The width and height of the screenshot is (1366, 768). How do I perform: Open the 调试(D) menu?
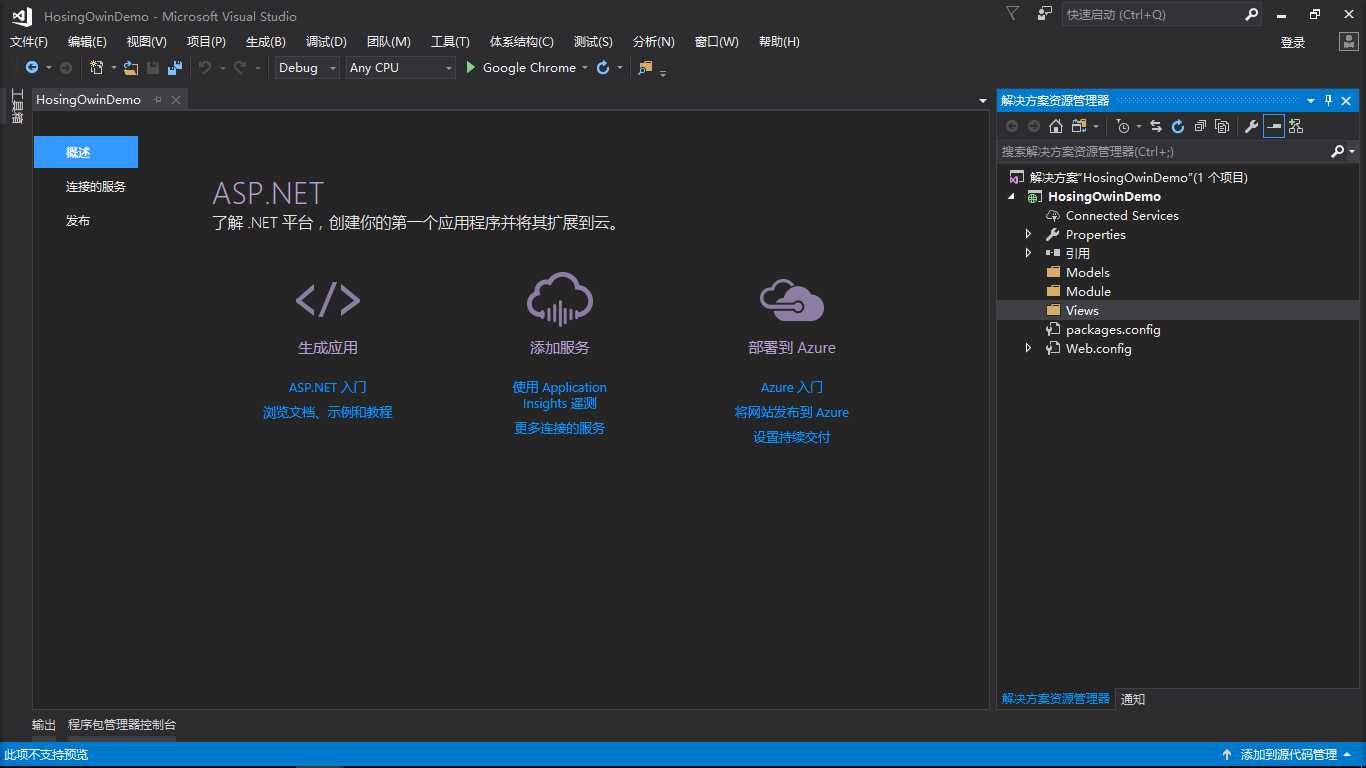326,42
